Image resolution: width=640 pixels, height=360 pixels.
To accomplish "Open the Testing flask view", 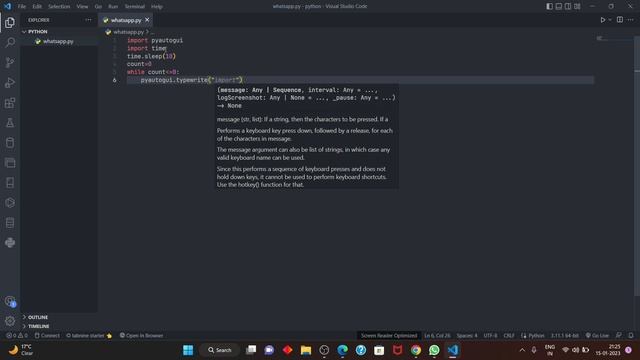I will coord(10,122).
